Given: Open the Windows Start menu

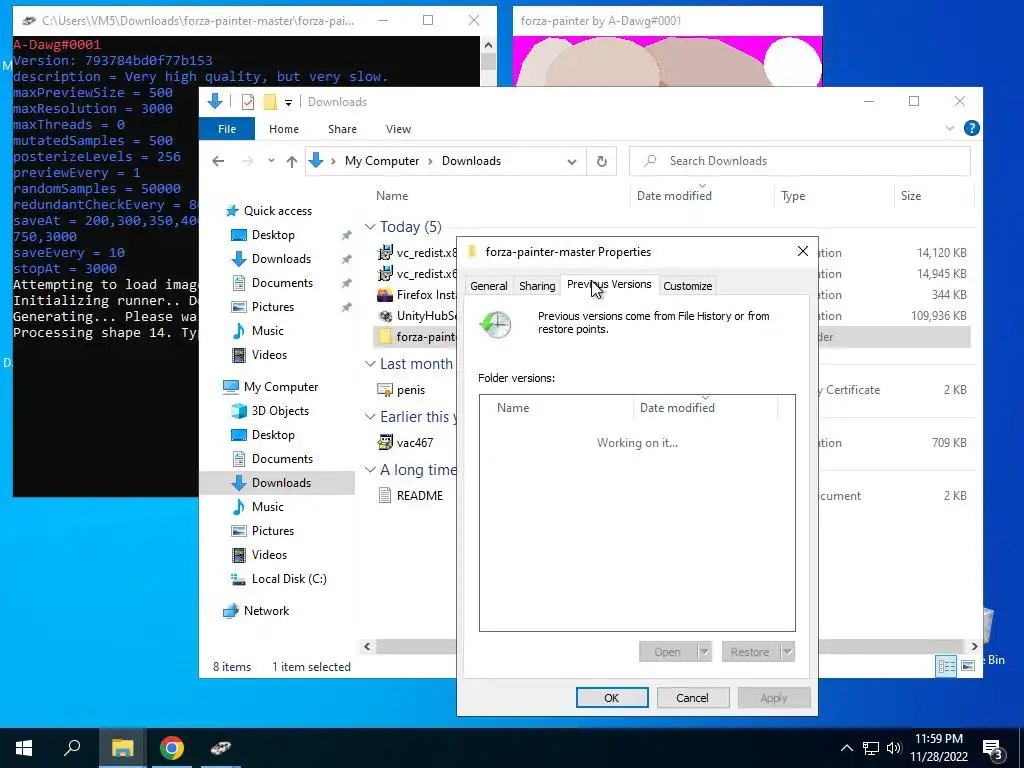Looking at the screenshot, I should click(x=24, y=748).
